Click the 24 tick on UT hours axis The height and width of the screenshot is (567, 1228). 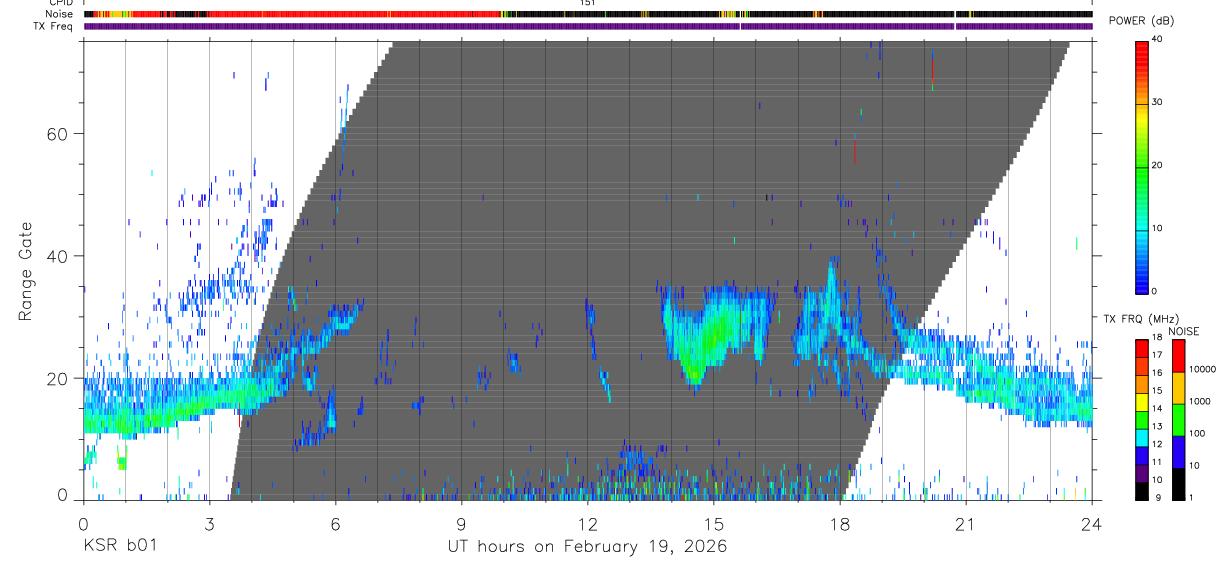pos(1092,523)
